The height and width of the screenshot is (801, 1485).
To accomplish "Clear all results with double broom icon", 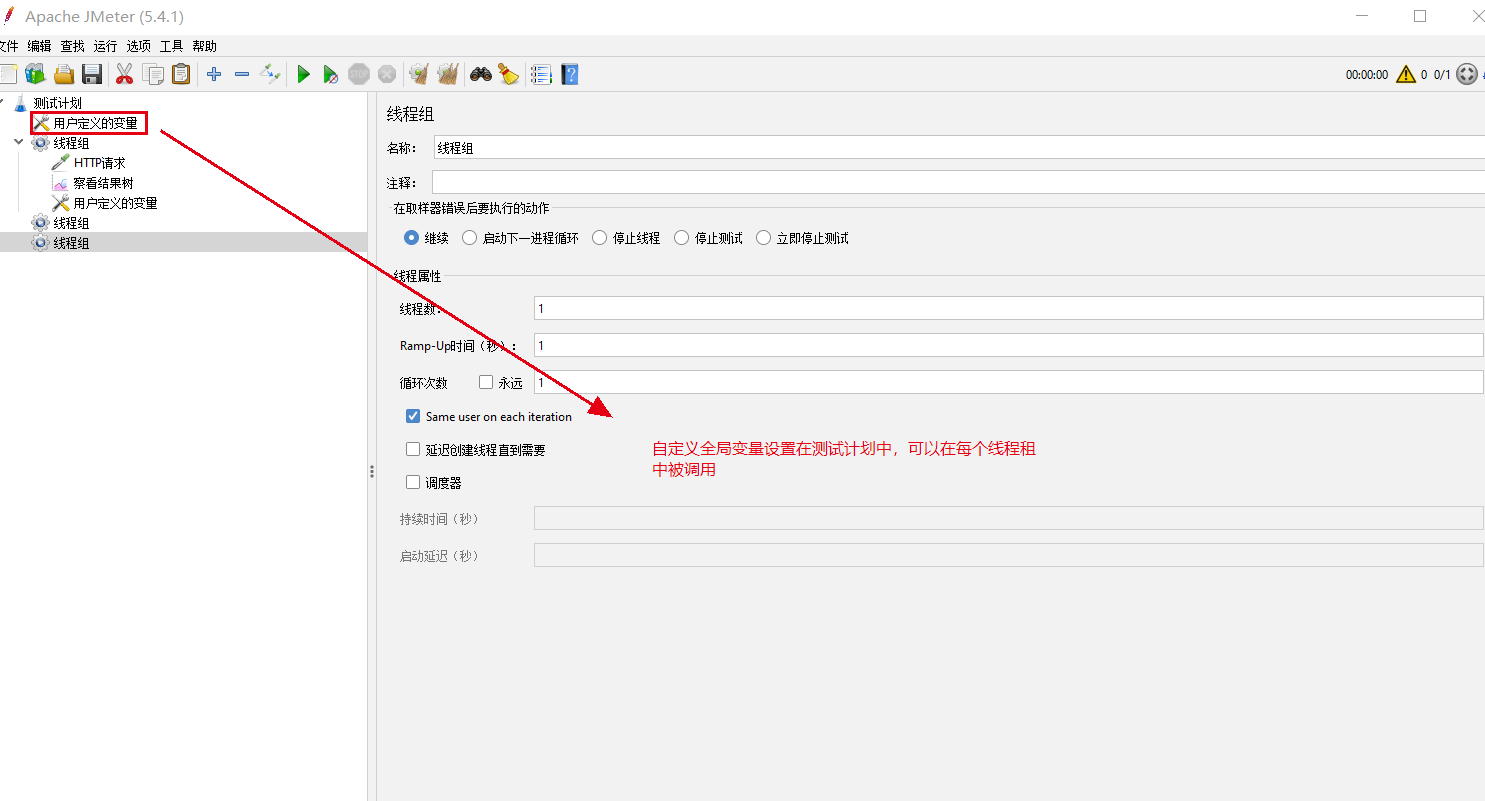I will [x=448, y=74].
